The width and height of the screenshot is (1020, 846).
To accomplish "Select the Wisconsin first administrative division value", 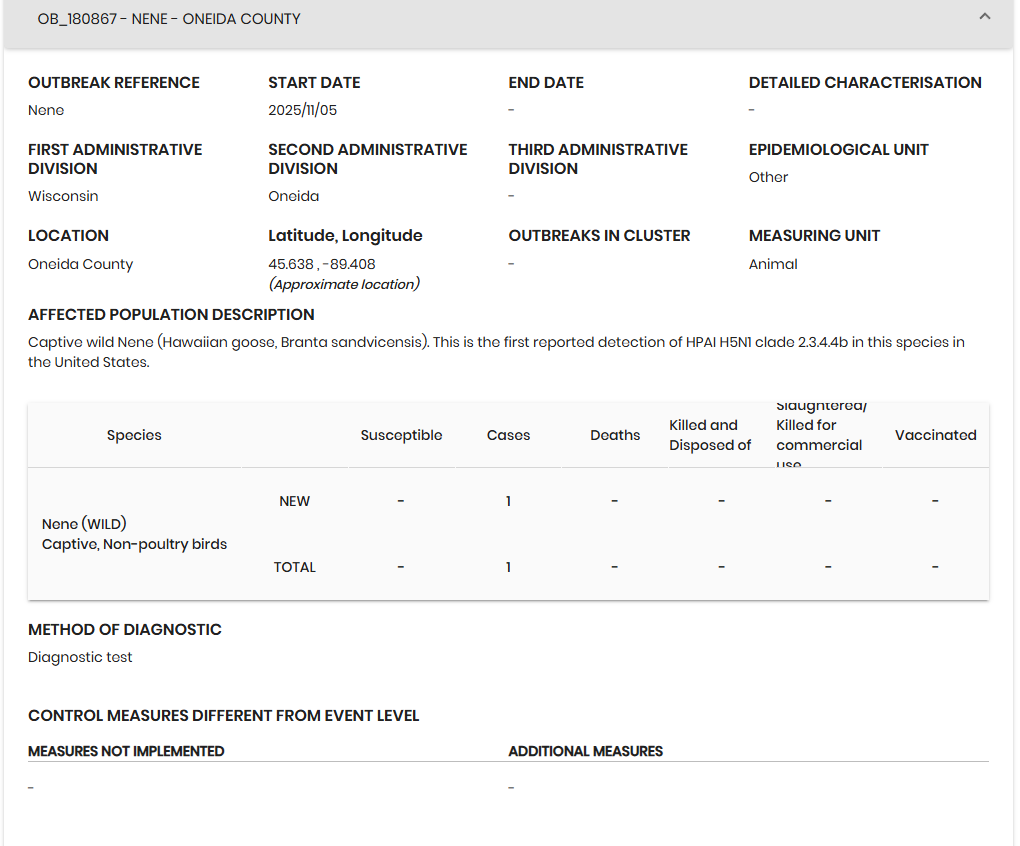I will pyautogui.click(x=63, y=196).
